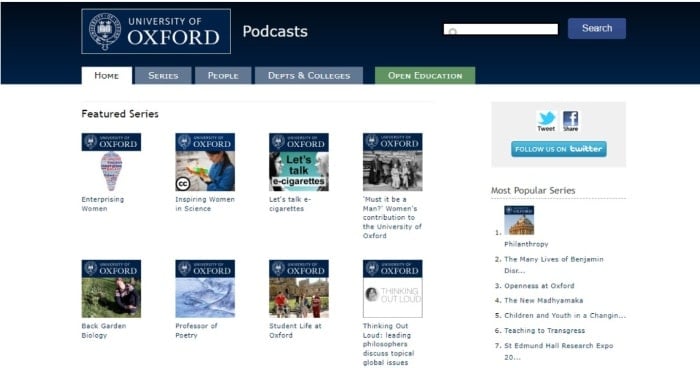Switch to the People tab
This screenshot has height=368, width=700.
[x=223, y=75]
